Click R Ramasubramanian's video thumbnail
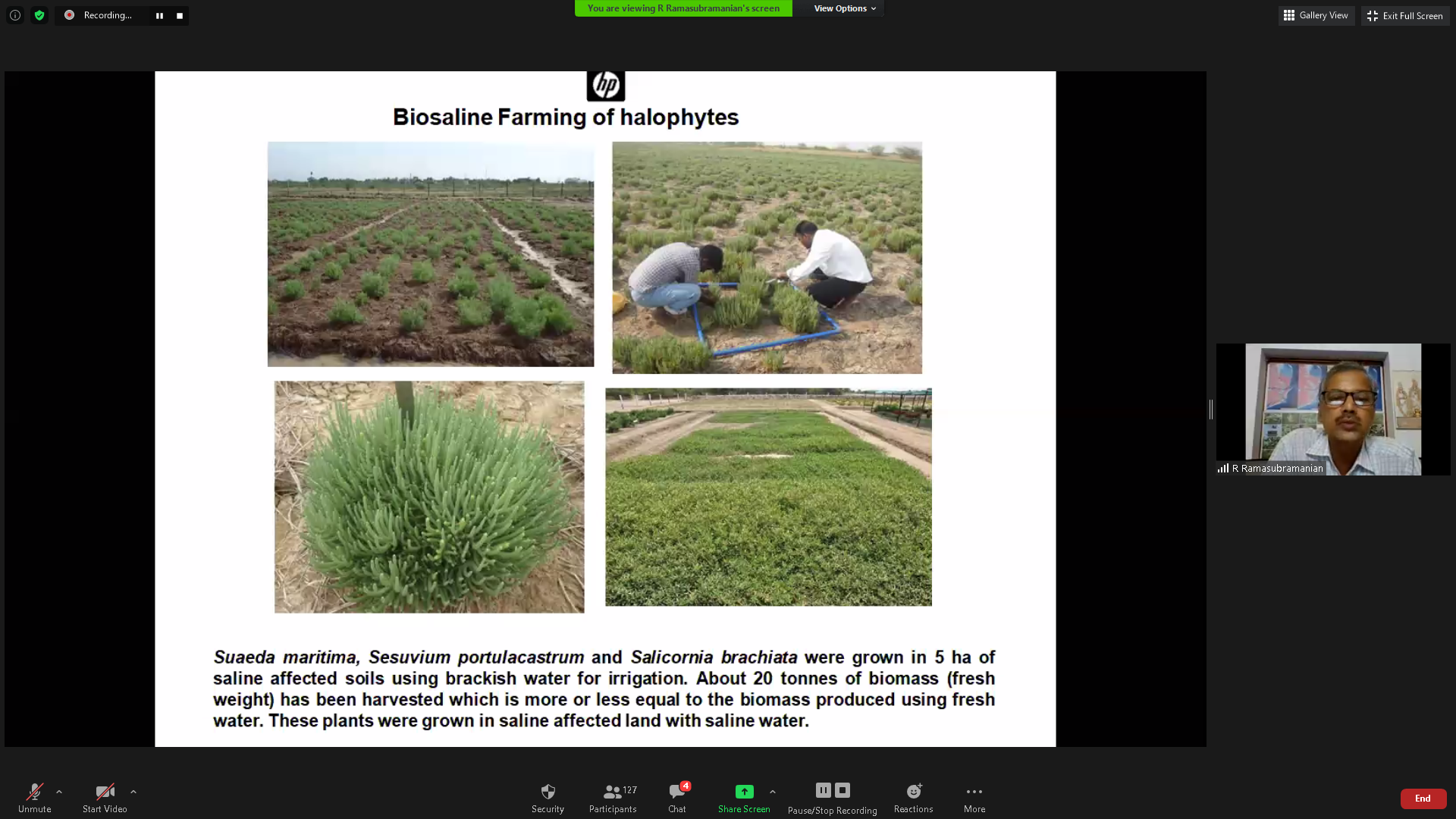1456x819 pixels. [1332, 409]
